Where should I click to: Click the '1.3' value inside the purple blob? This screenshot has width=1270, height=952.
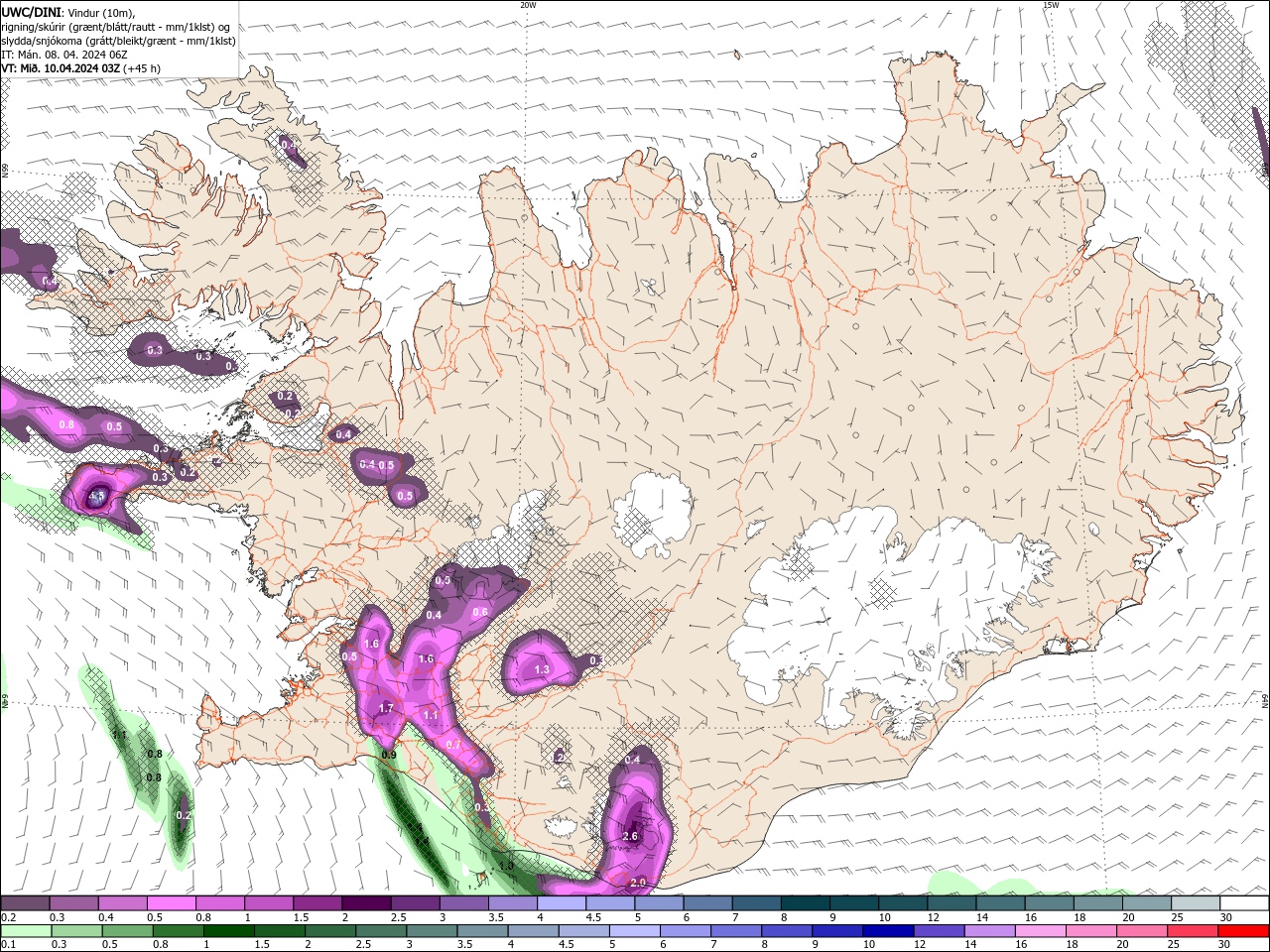click(x=542, y=669)
